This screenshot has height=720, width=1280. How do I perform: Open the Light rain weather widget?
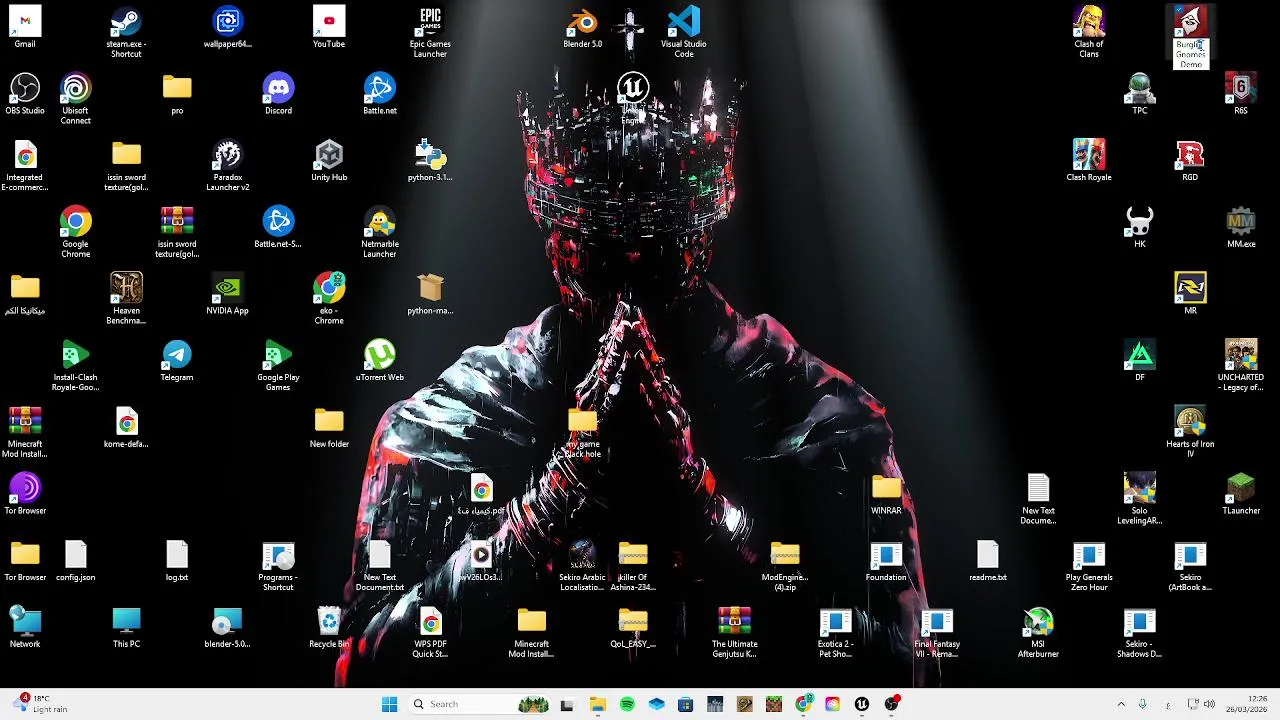click(x=38, y=704)
